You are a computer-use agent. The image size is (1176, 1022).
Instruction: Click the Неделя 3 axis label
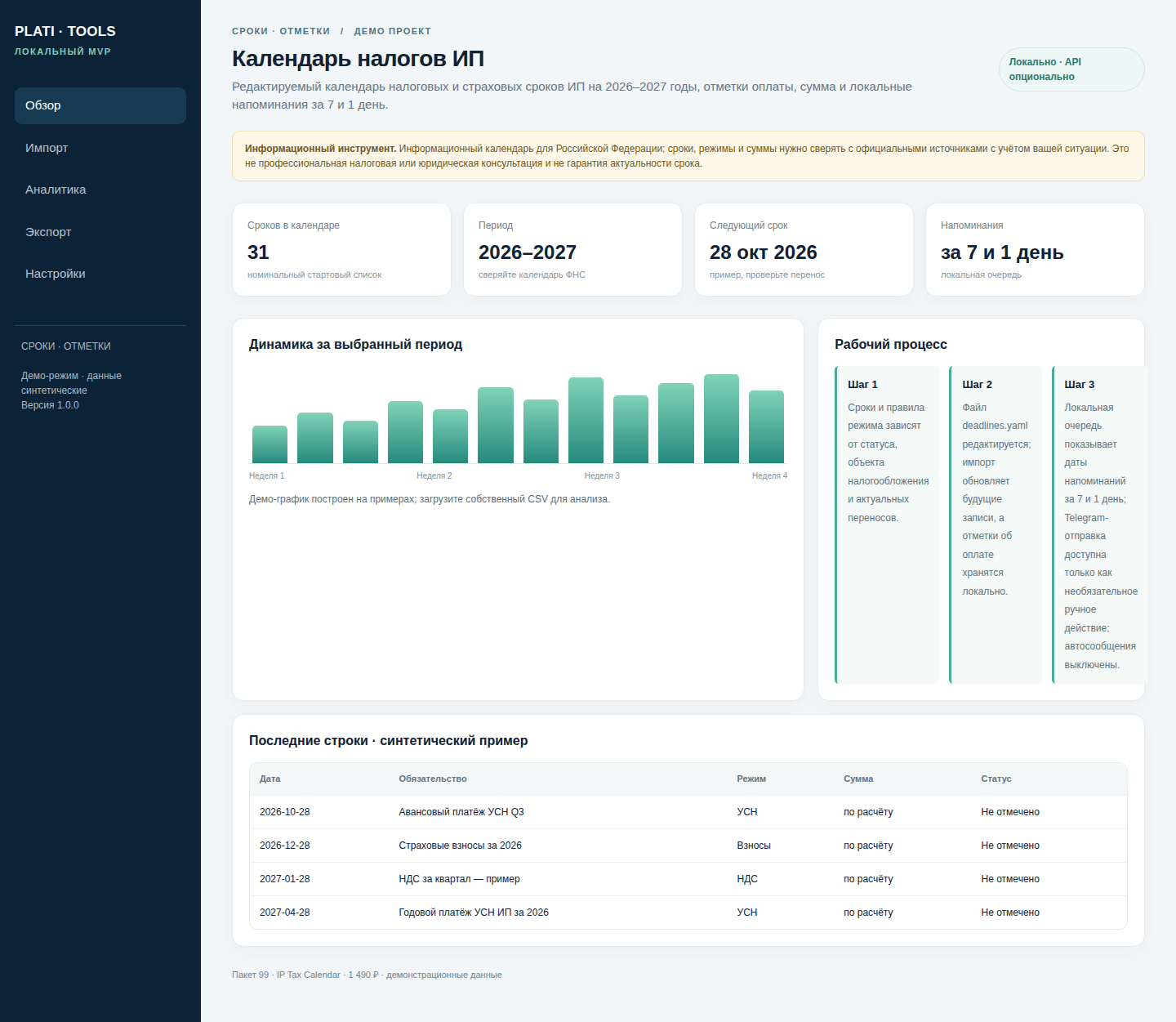[602, 475]
